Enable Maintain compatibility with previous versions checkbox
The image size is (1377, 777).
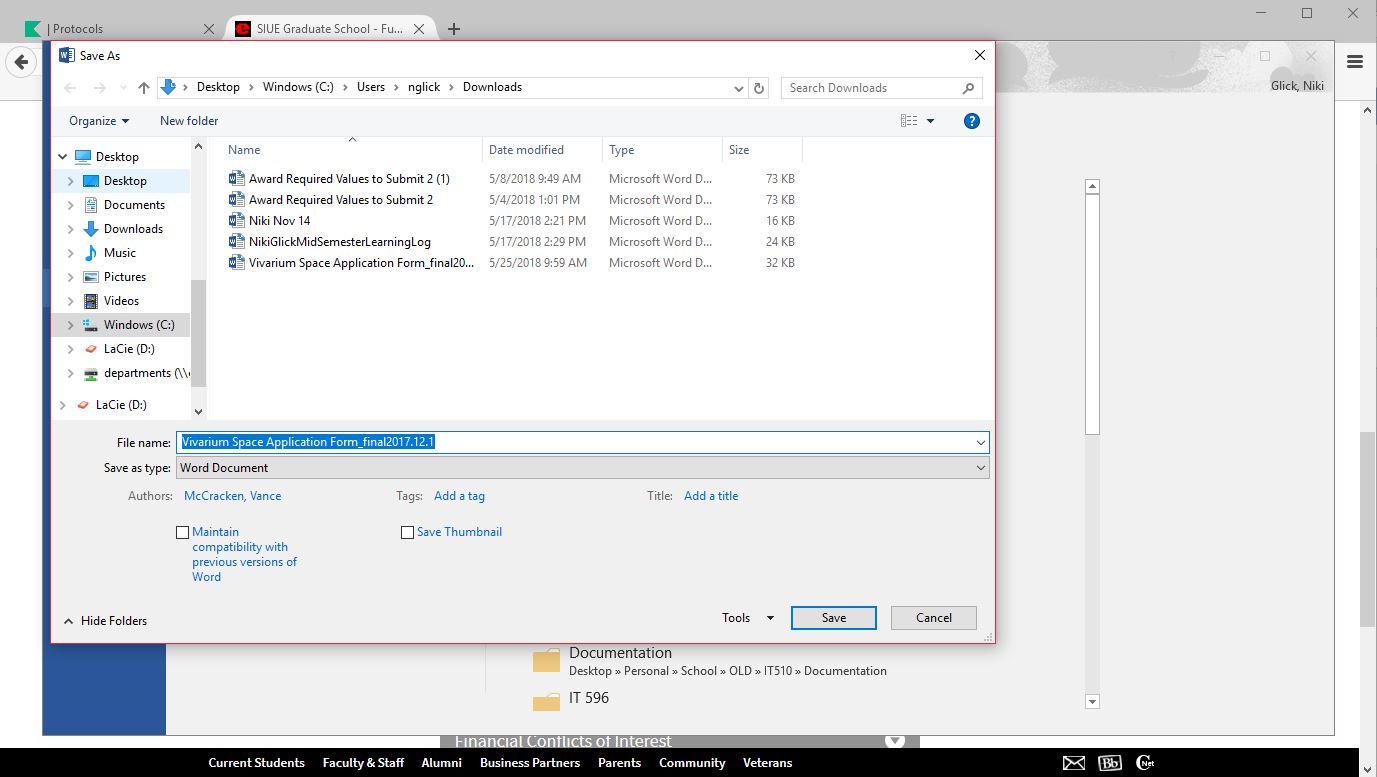click(x=182, y=533)
